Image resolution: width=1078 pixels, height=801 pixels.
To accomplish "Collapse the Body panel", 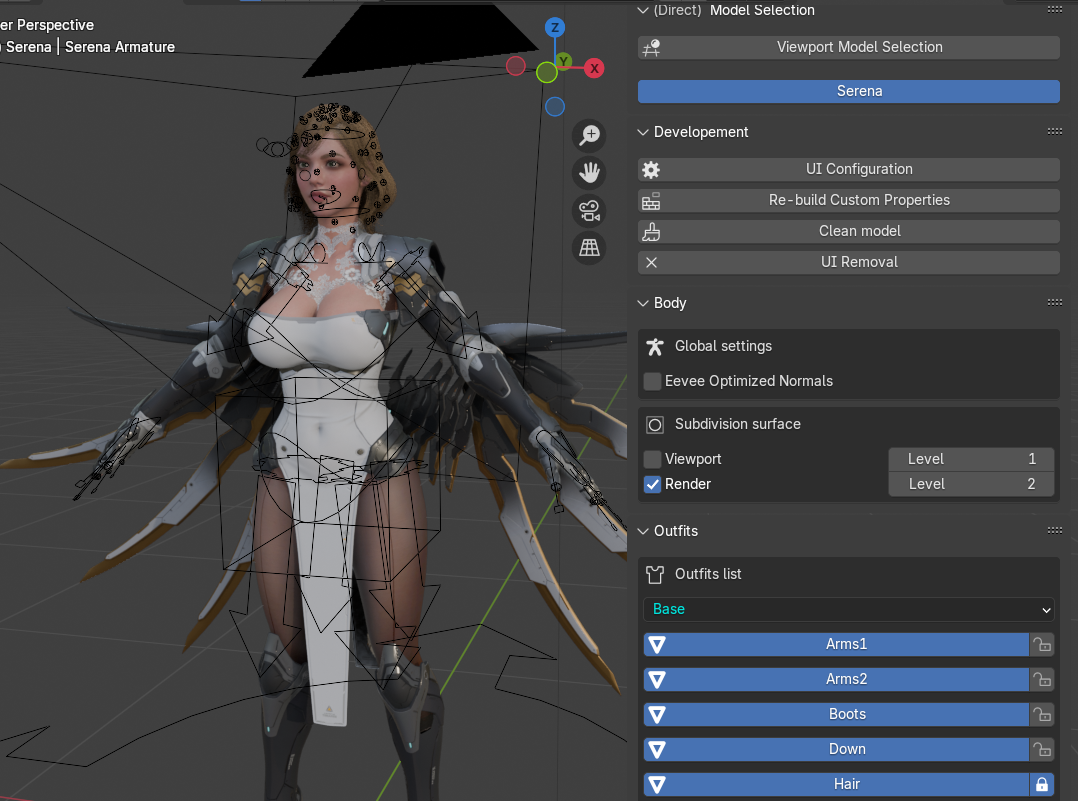I will point(643,303).
